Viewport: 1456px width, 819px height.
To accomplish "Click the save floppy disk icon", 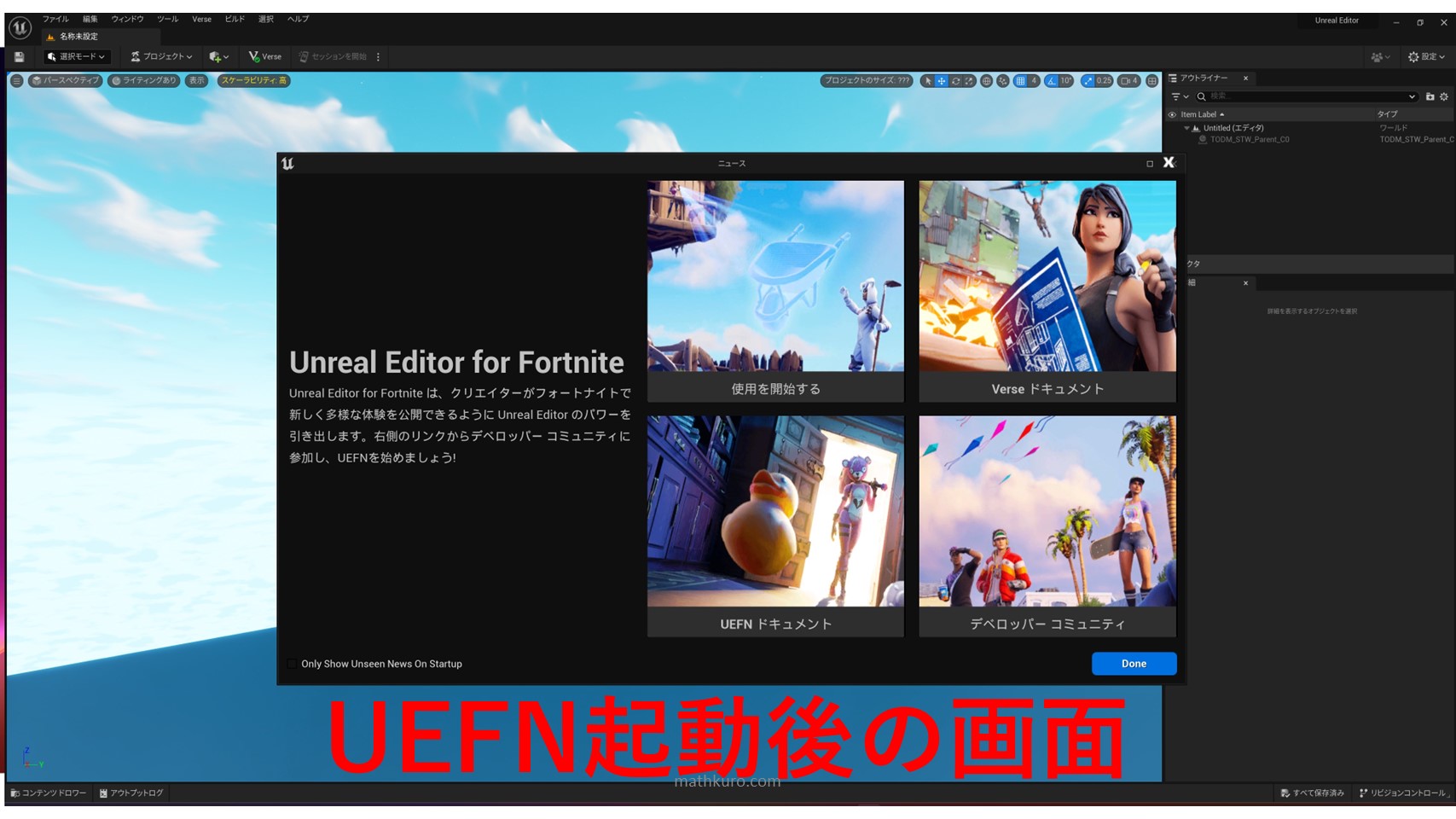I will tap(19, 57).
